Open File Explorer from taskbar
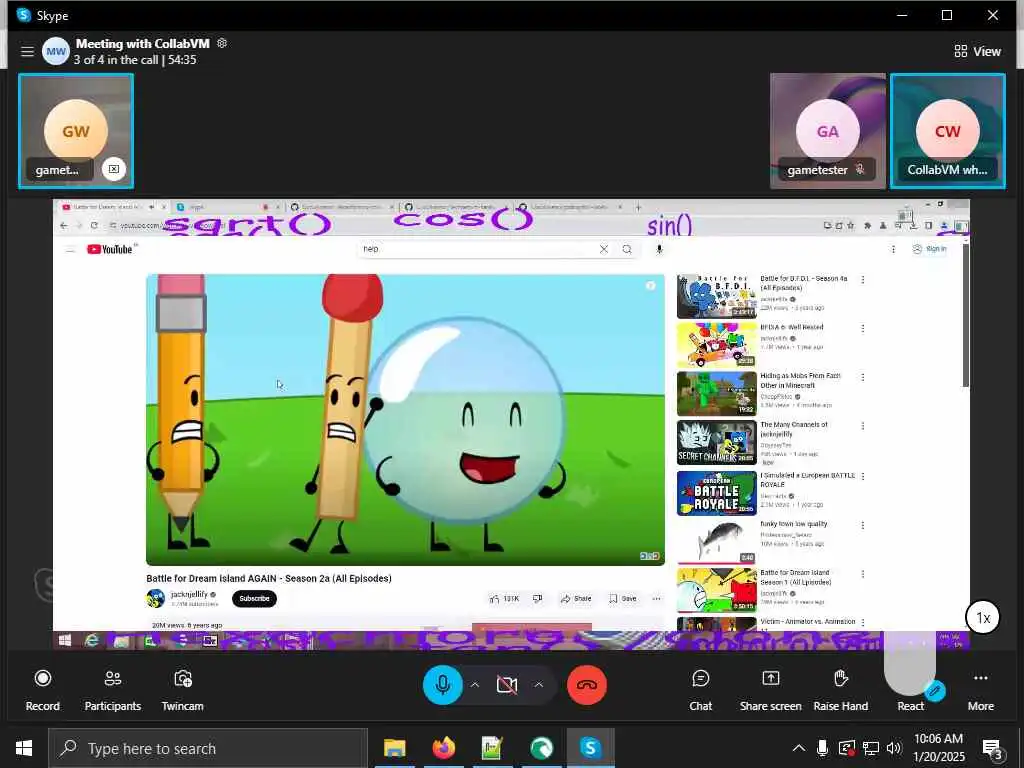1024x768 pixels. click(x=394, y=748)
